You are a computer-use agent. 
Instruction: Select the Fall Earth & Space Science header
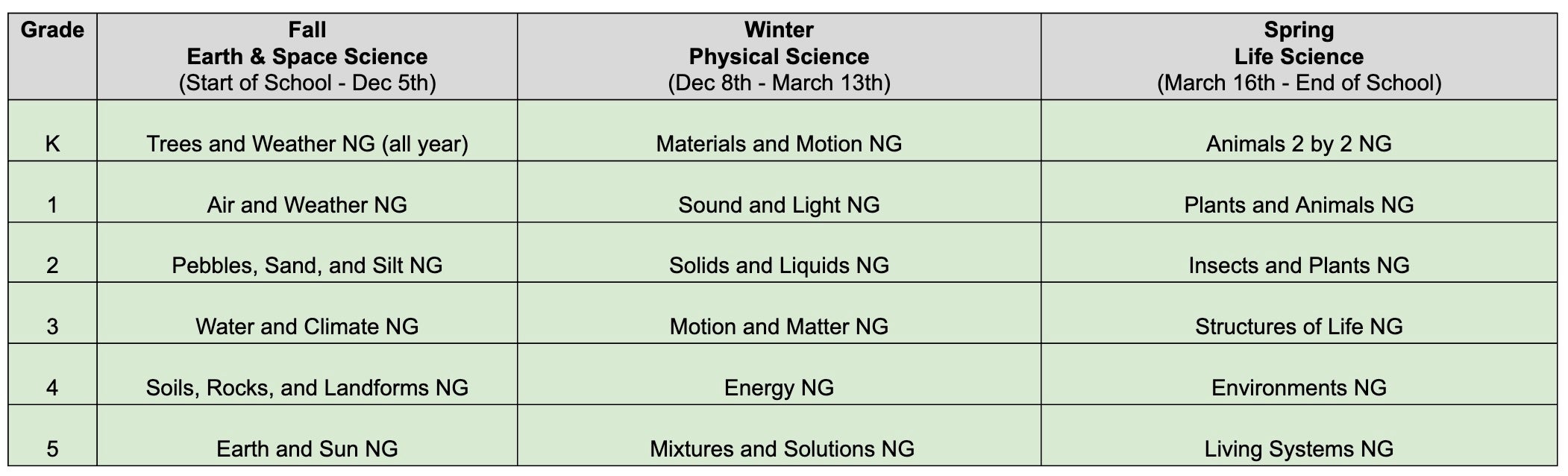click(307, 57)
